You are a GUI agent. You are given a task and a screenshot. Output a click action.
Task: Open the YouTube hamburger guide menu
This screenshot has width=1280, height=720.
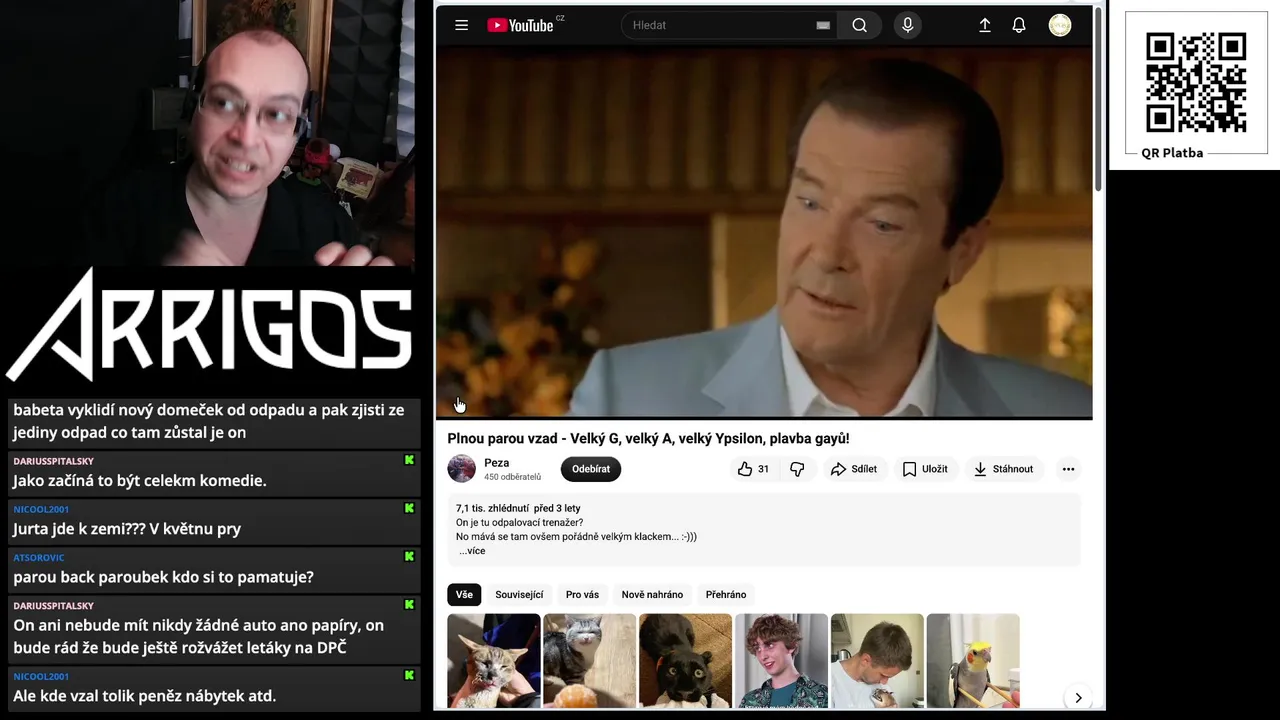[x=461, y=25]
